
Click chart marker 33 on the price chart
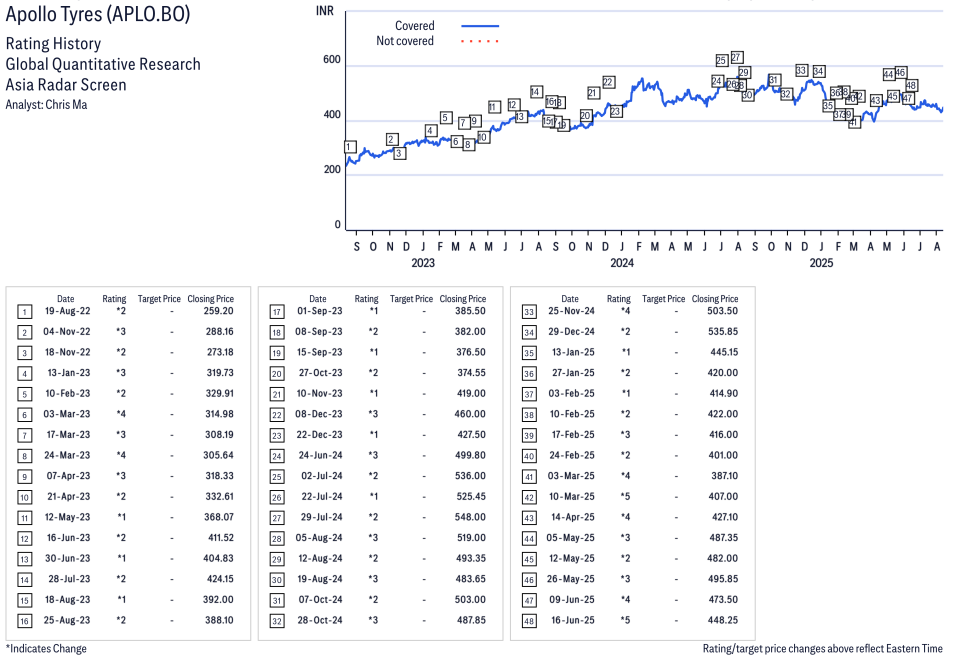[801, 71]
